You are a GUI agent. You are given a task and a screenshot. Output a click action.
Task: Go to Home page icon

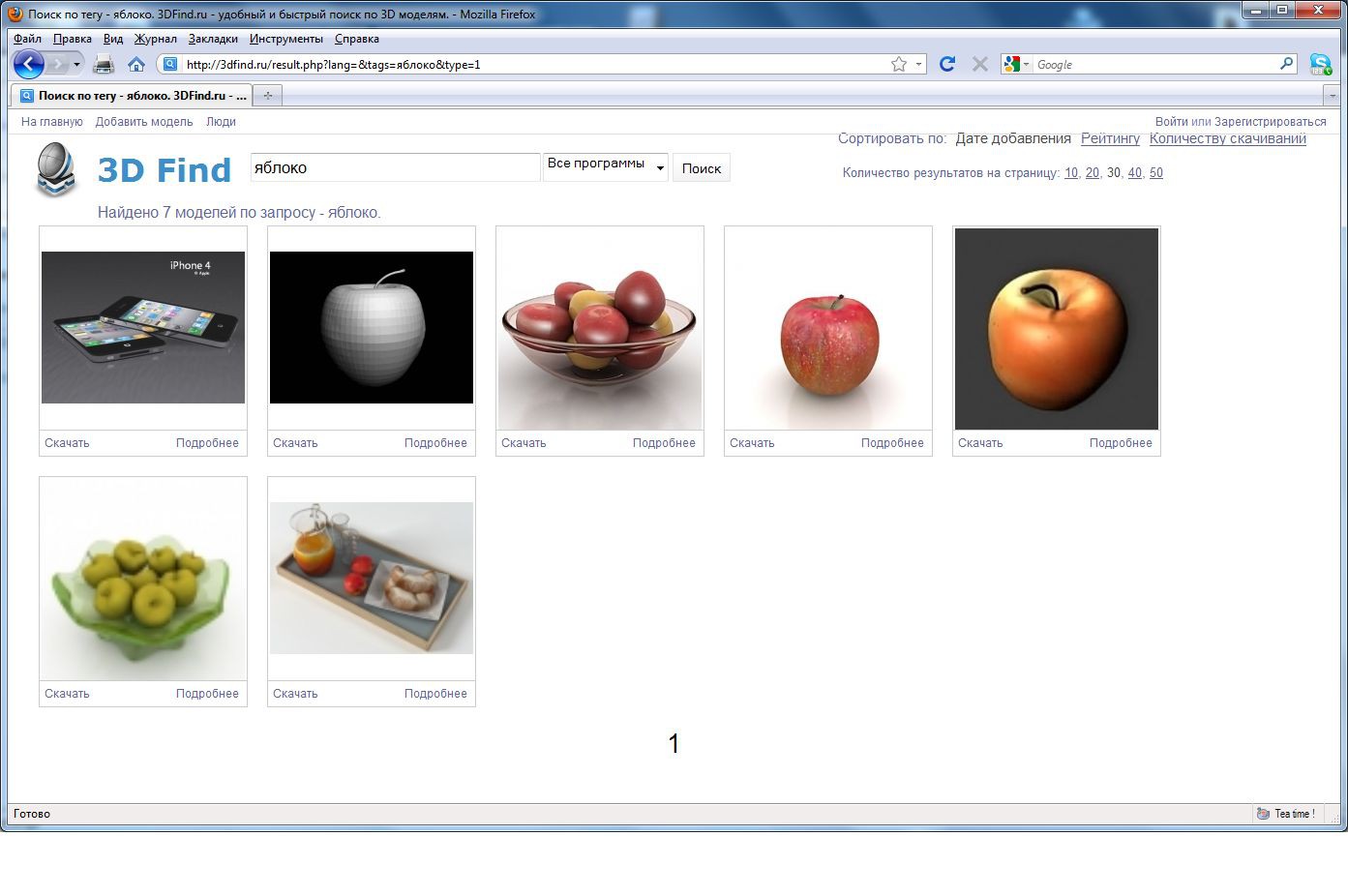(136, 65)
